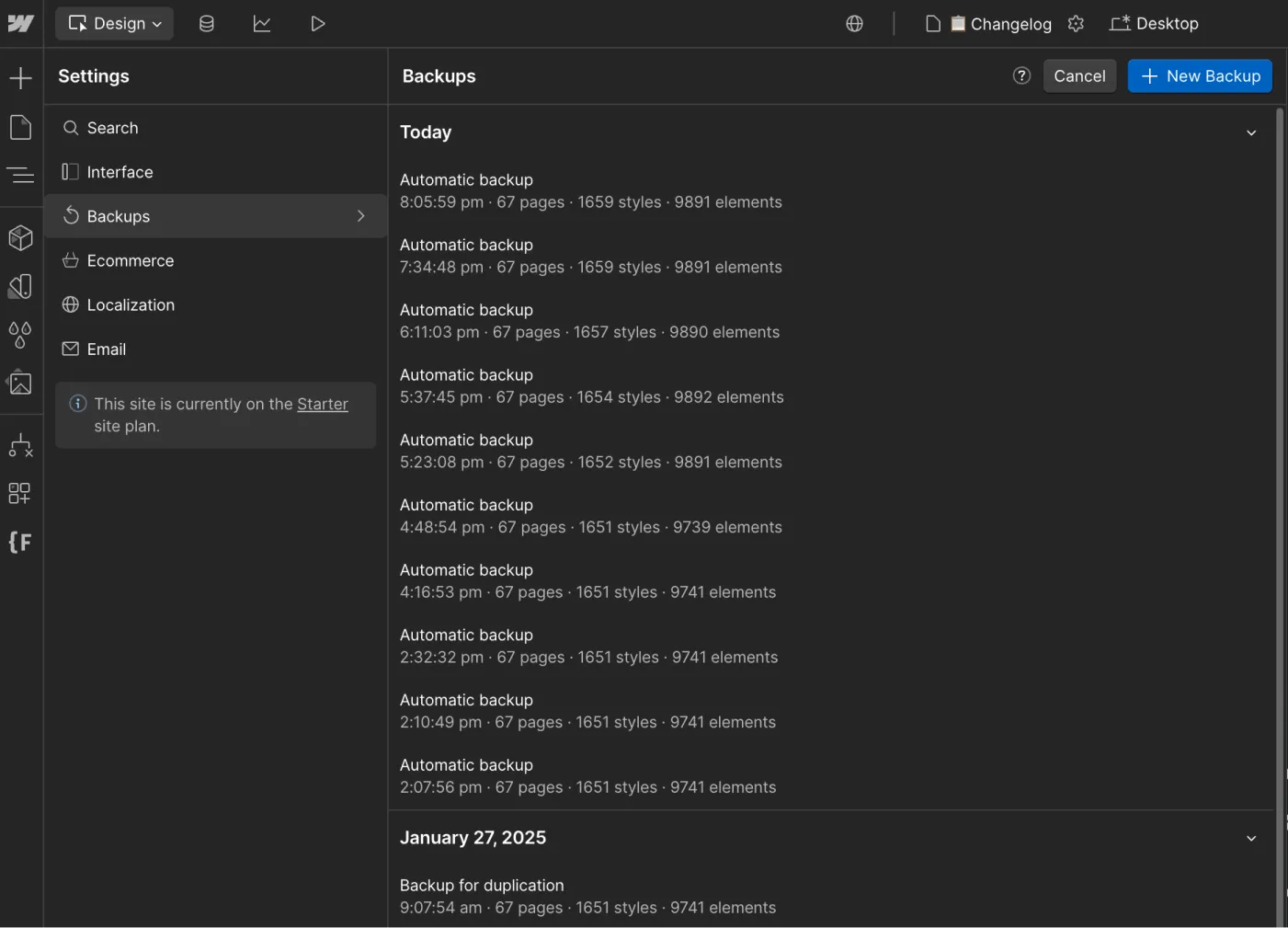The height and width of the screenshot is (928, 1288).
Task: Create a New Backup
Action: tap(1200, 75)
